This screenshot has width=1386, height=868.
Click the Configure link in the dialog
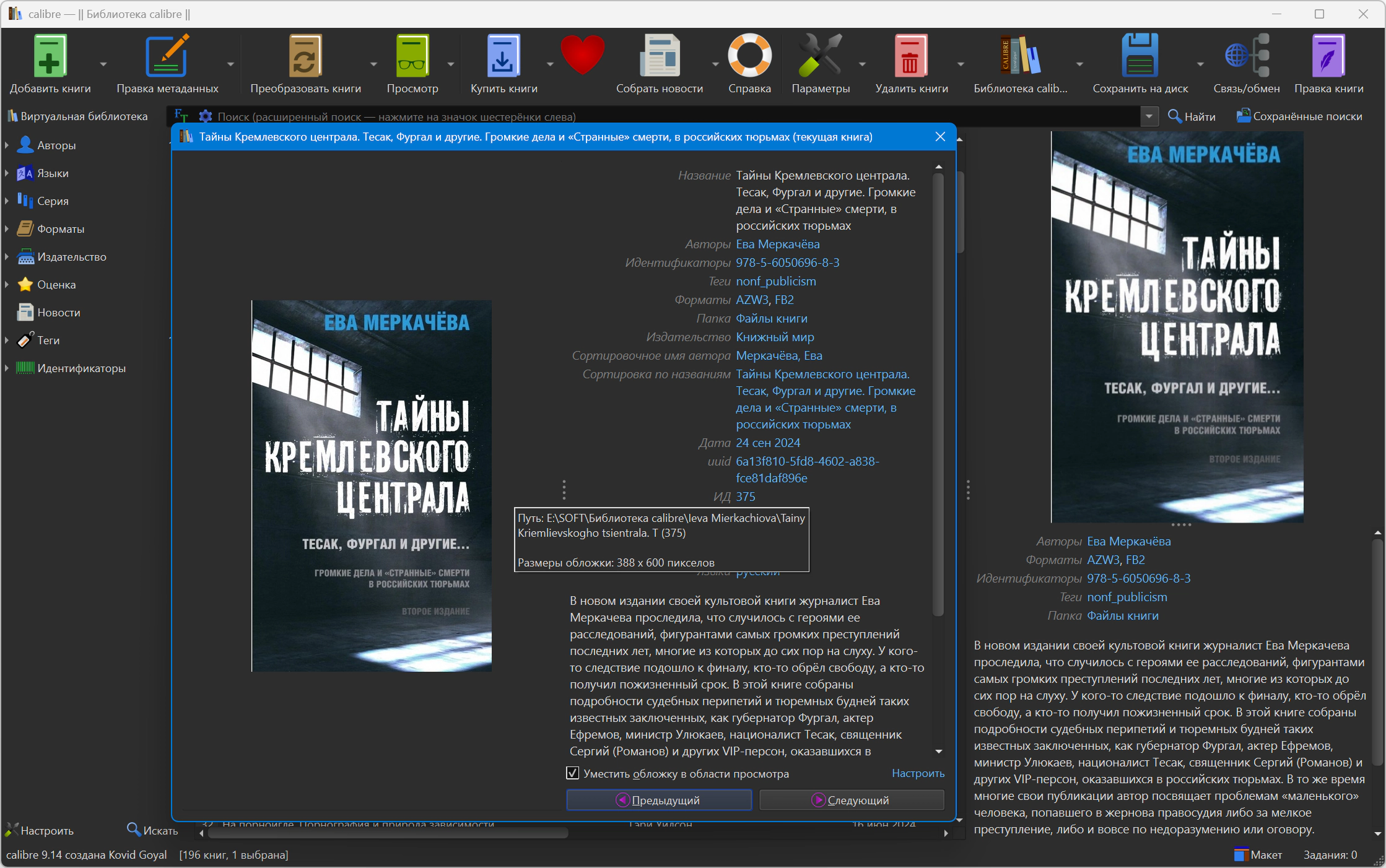click(x=918, y=773)
